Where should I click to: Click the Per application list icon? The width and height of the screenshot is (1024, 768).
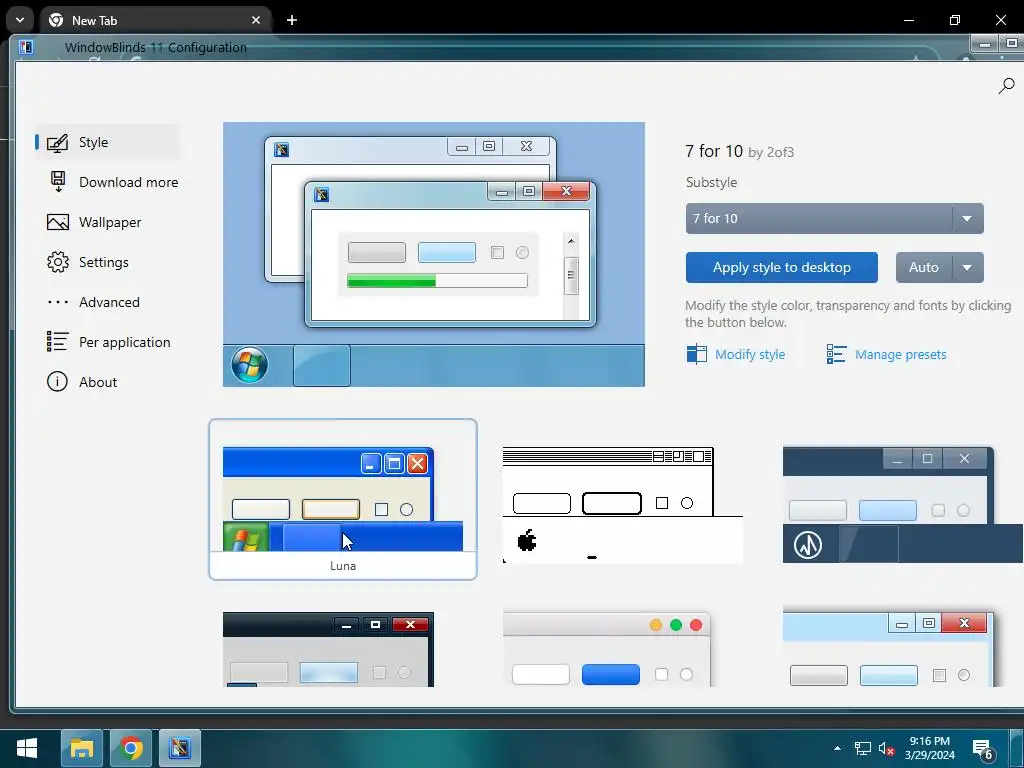[x=57, y=342]
